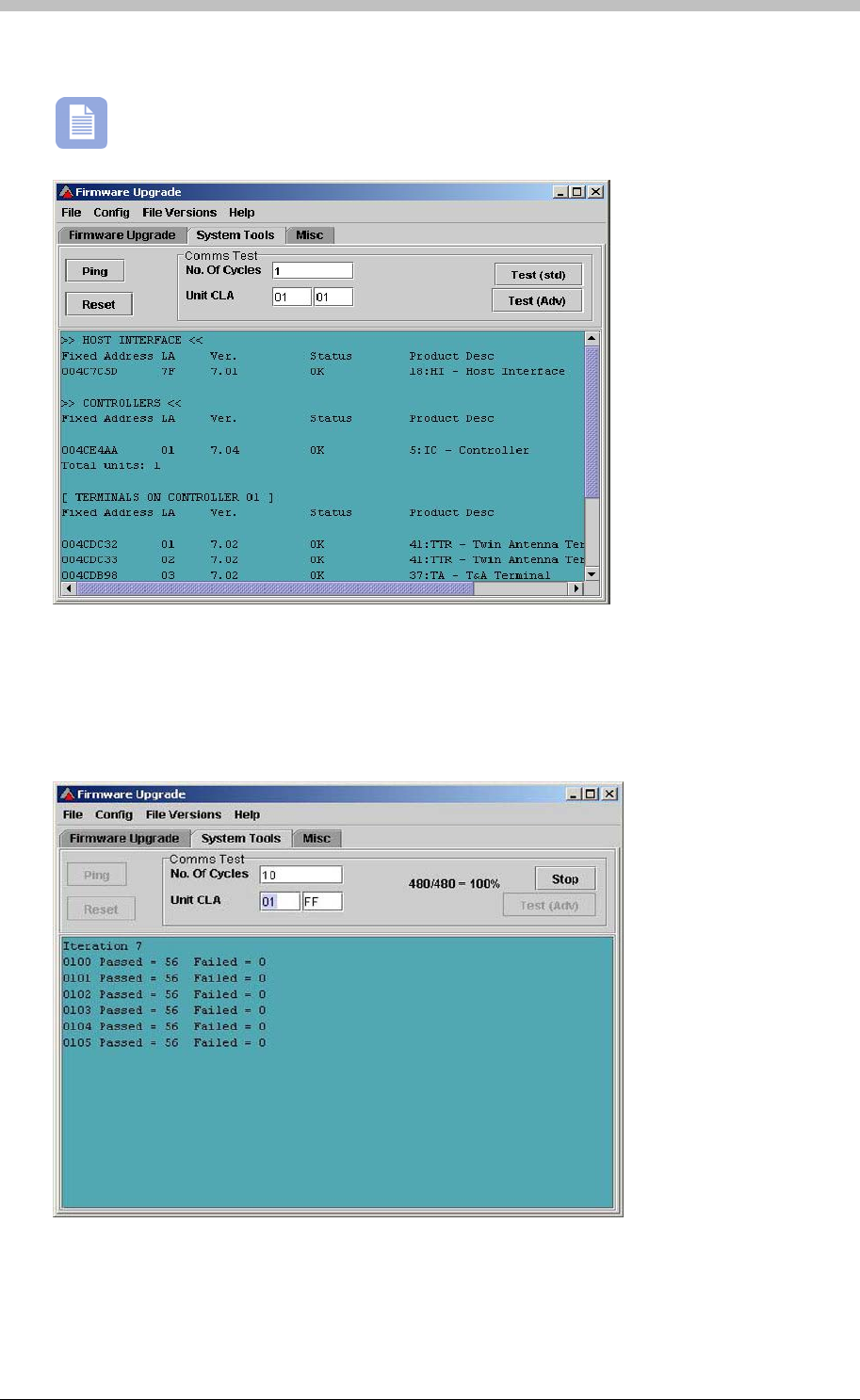Run Test (std) in upper window

[x=539, y=275]
